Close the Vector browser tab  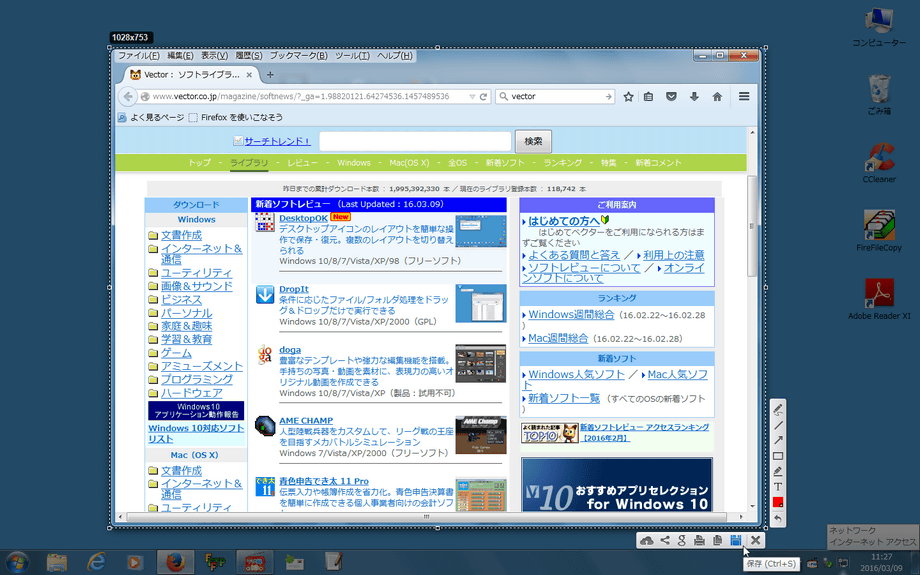point(249,75)
